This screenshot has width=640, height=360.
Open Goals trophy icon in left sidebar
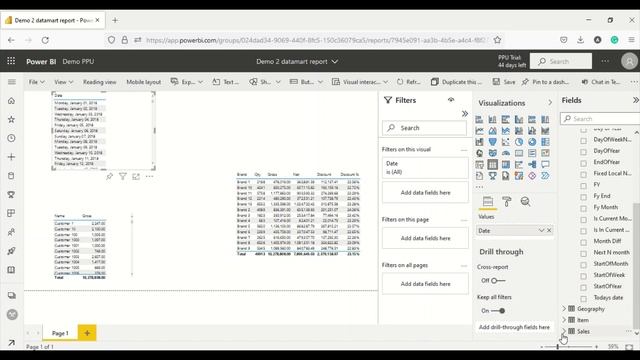(x=11, y=195)
